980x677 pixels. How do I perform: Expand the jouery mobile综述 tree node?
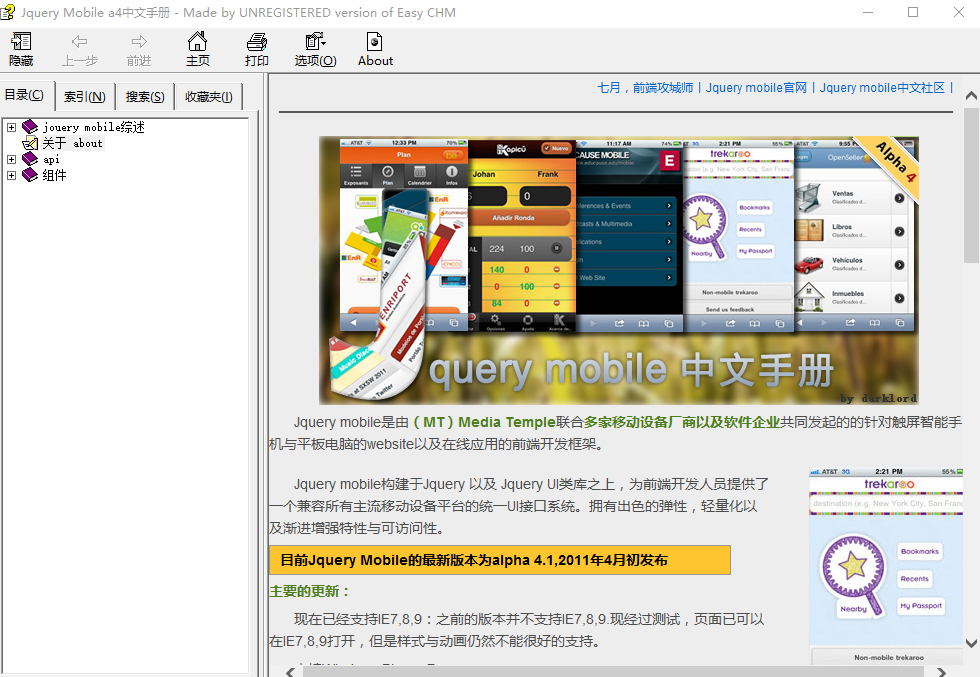pos(10,127)
